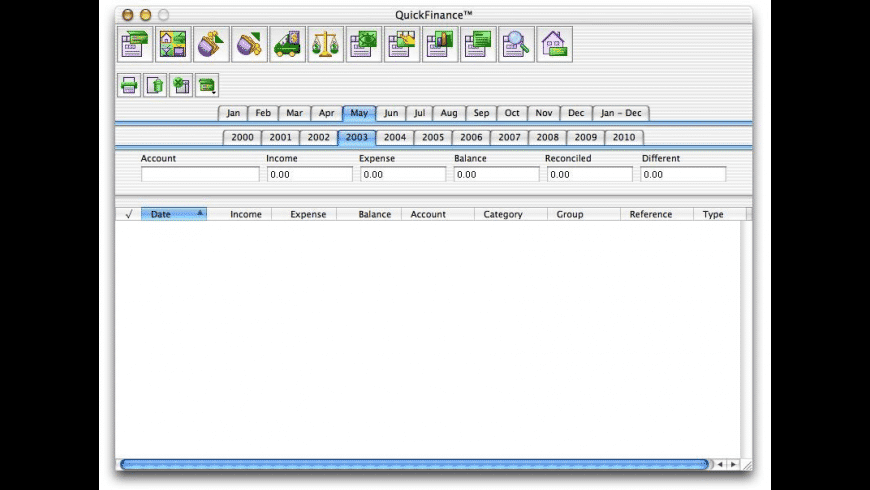Click the scroll right arrow button
870x490 pixels.
tap(733, 464)
